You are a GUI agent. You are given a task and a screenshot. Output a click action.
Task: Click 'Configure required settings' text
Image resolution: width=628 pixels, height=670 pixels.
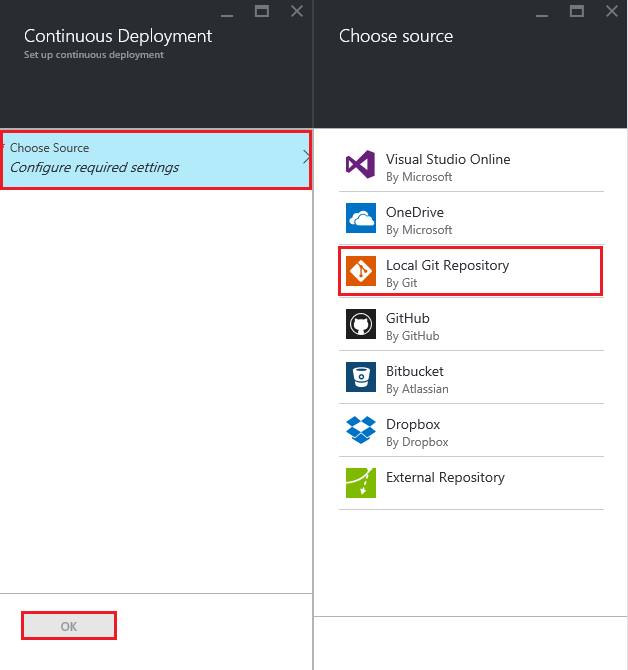(x=94, y=168)
